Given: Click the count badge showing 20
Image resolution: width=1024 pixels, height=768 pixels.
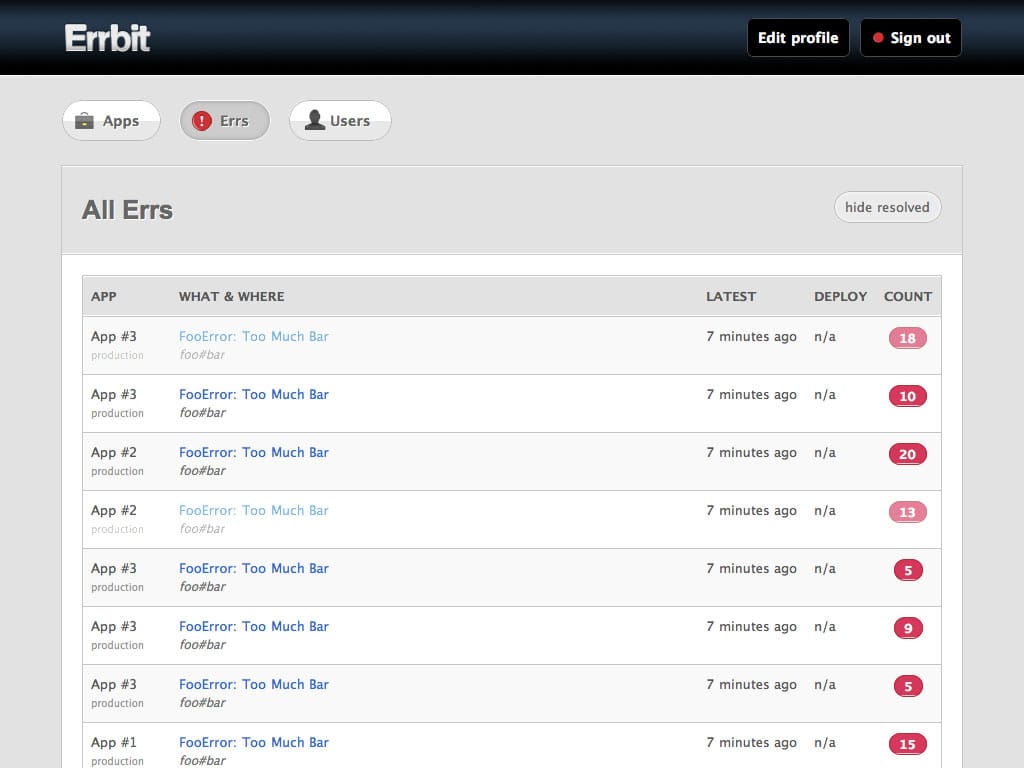Looking at the screenshot, I should coord(907,454).
